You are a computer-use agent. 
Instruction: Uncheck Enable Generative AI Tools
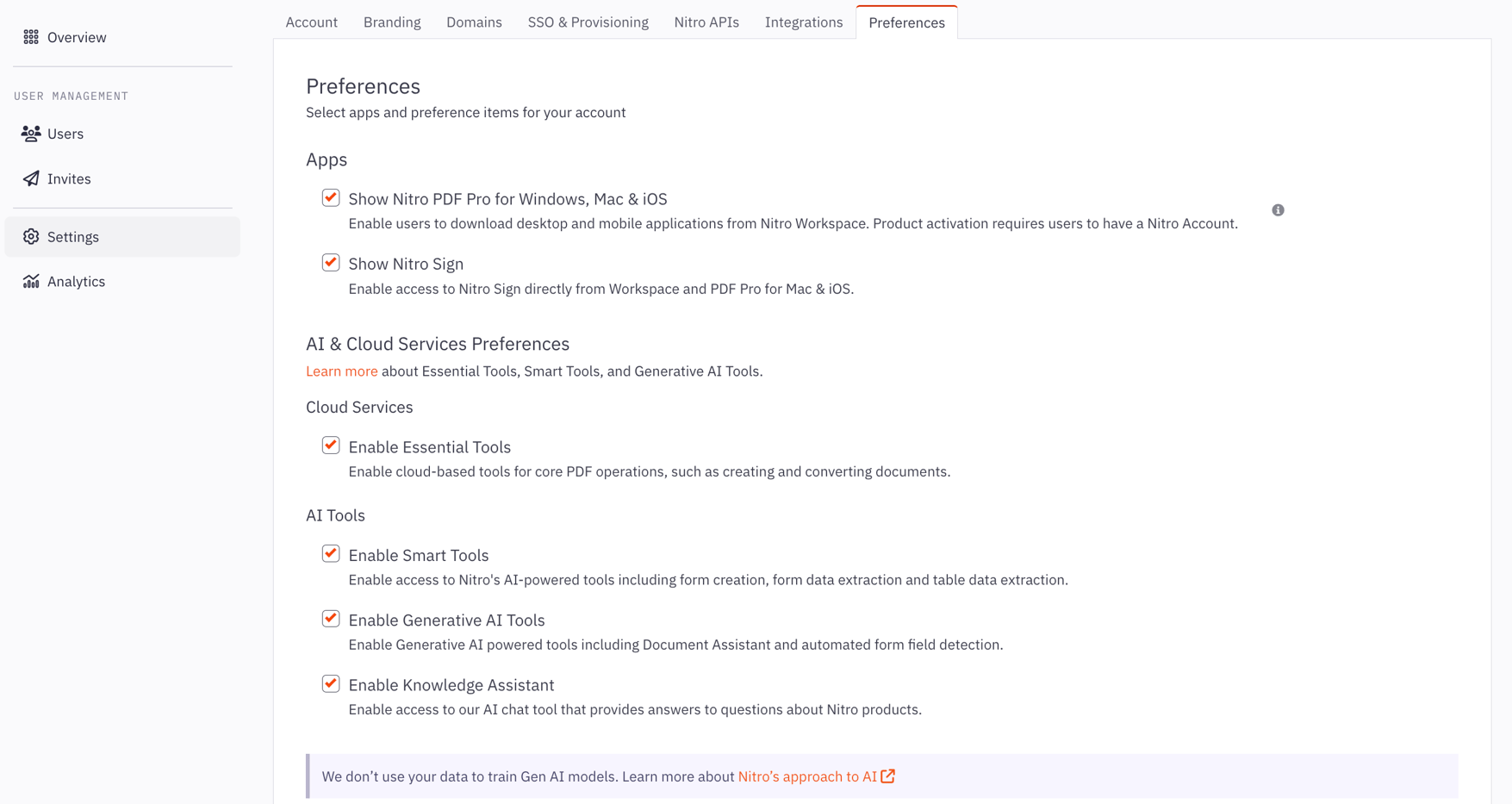click(331, 619)
